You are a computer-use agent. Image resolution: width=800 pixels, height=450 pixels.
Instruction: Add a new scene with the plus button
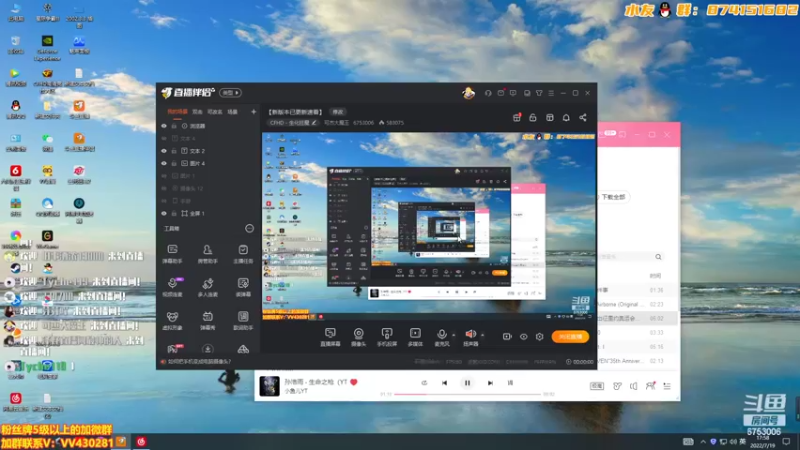click(x=253, y=112)
